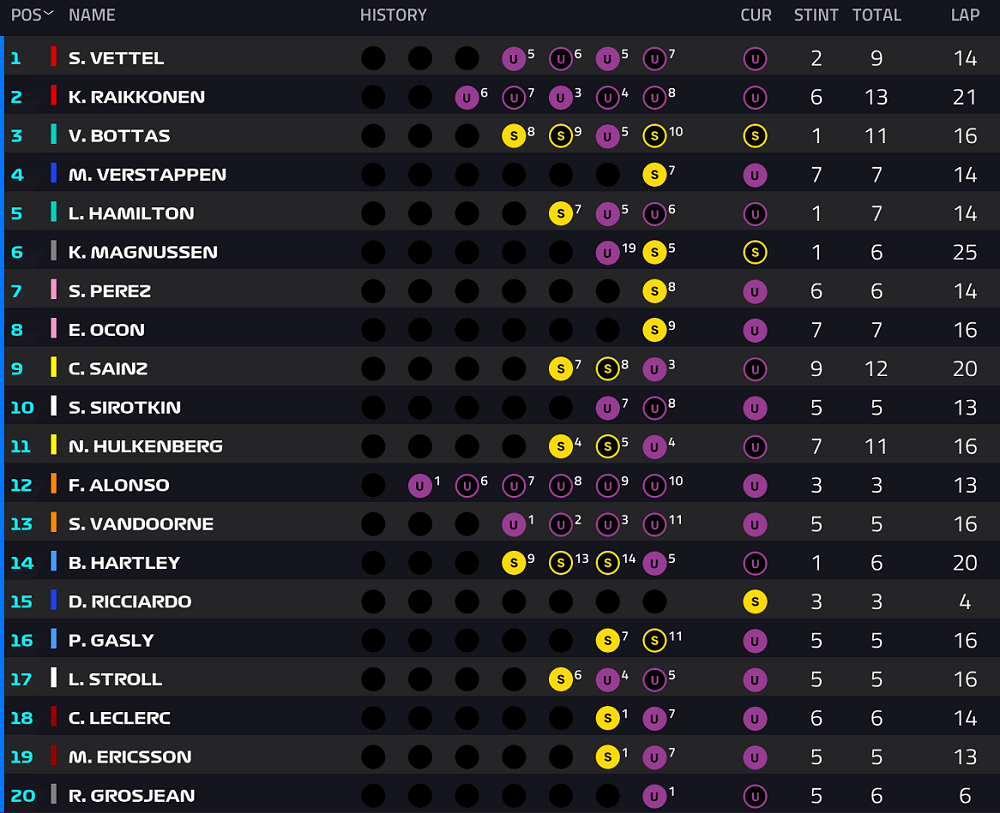
Task: Click Grosjean's ultrasoft history tyre marked 1
Action: coord(654,796)
